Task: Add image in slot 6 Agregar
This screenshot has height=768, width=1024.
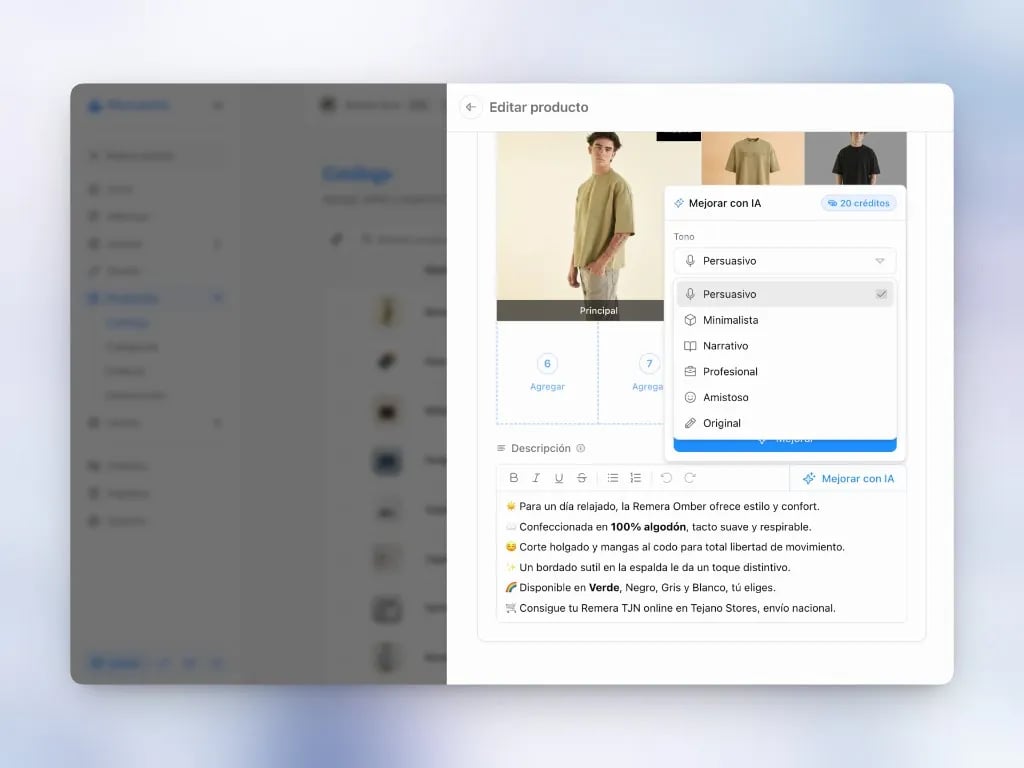Action: tap(547, 373)
